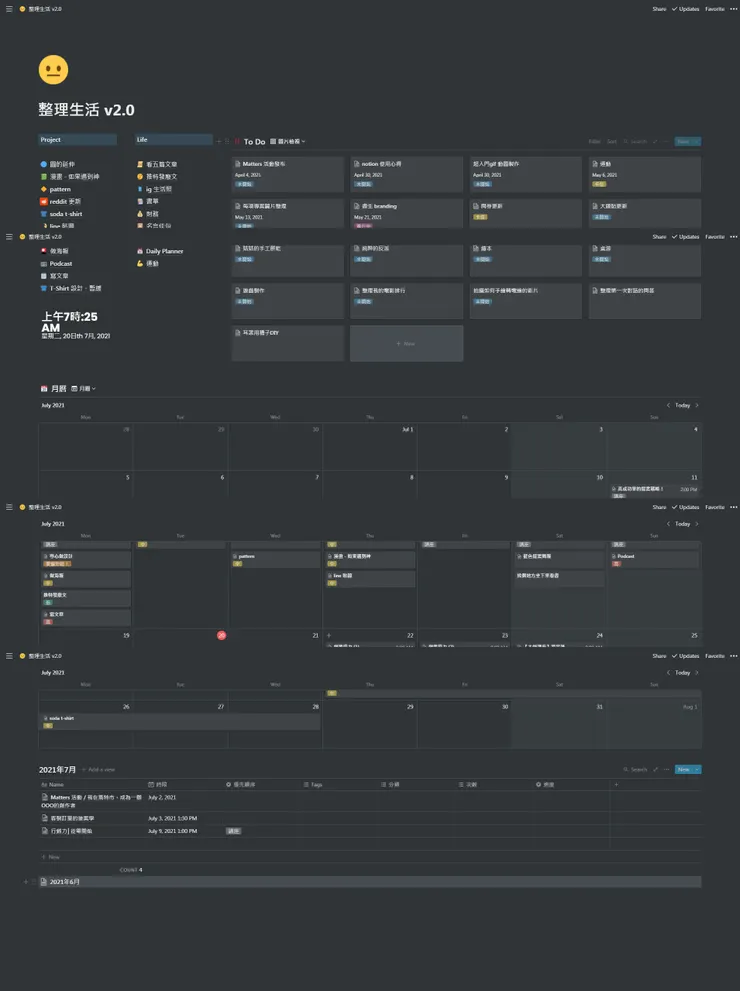Click the blue shirt icon beside soda t-shirt
This screenshot has width=740, height=991.
click(44, 214)
